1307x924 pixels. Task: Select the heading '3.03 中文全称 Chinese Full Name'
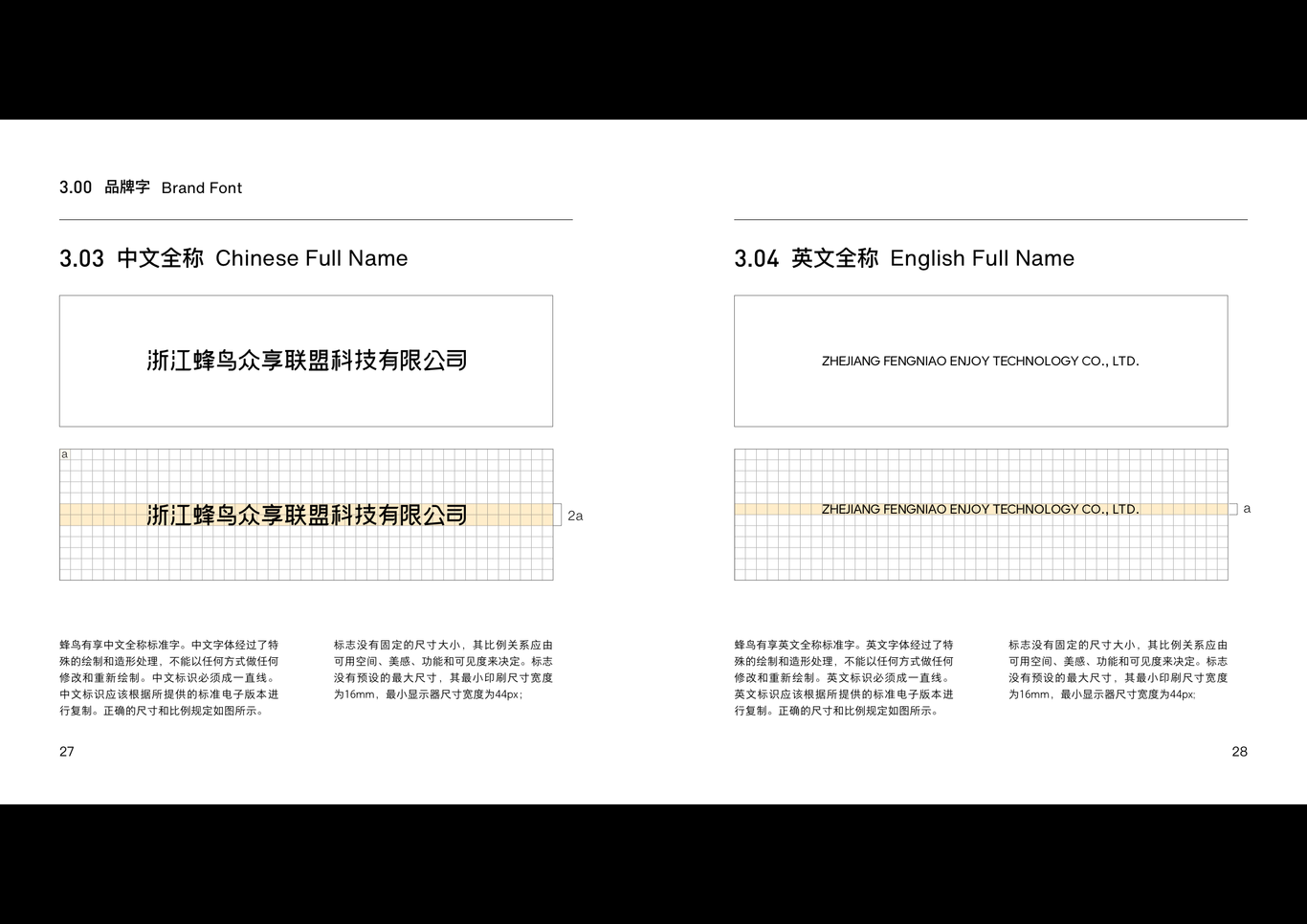(233, 258)
